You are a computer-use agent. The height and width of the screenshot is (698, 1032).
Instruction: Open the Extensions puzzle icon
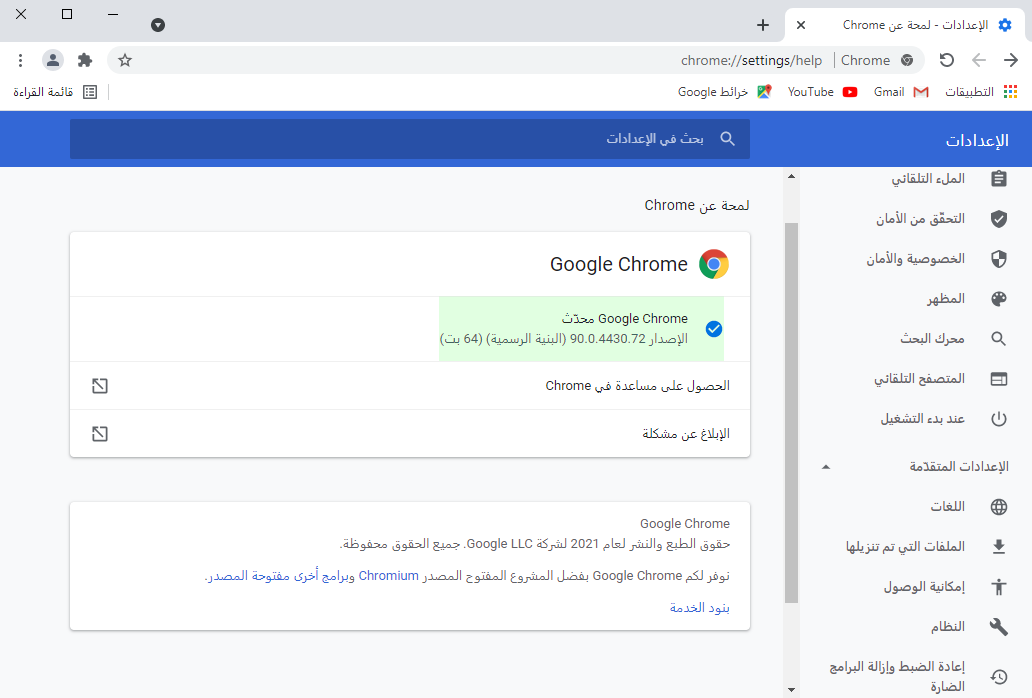pyautogui.click(x=85, y=61)
